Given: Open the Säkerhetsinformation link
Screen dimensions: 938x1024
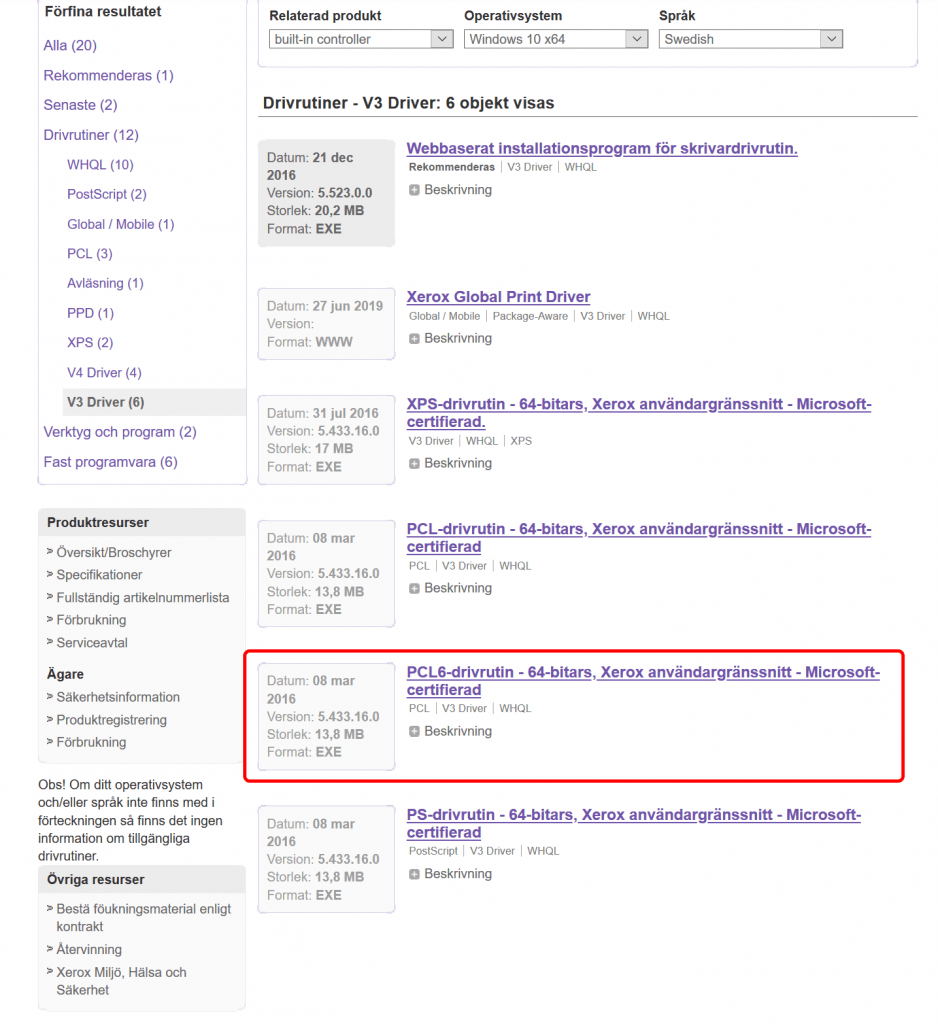Looking at the screenshot, I should coord(118,697).
